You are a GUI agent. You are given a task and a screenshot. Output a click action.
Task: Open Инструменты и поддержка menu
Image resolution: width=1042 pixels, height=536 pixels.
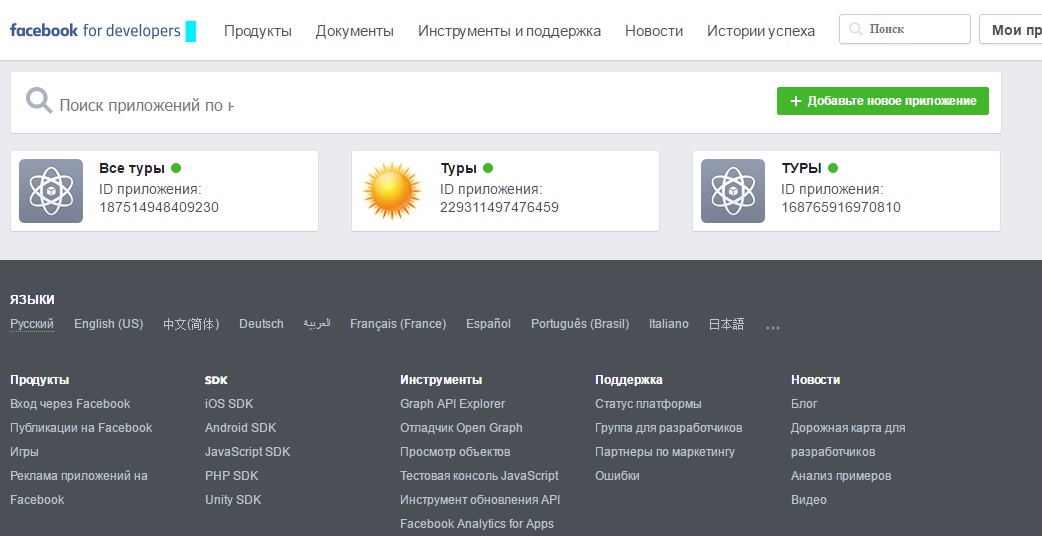tap(510, 31)
